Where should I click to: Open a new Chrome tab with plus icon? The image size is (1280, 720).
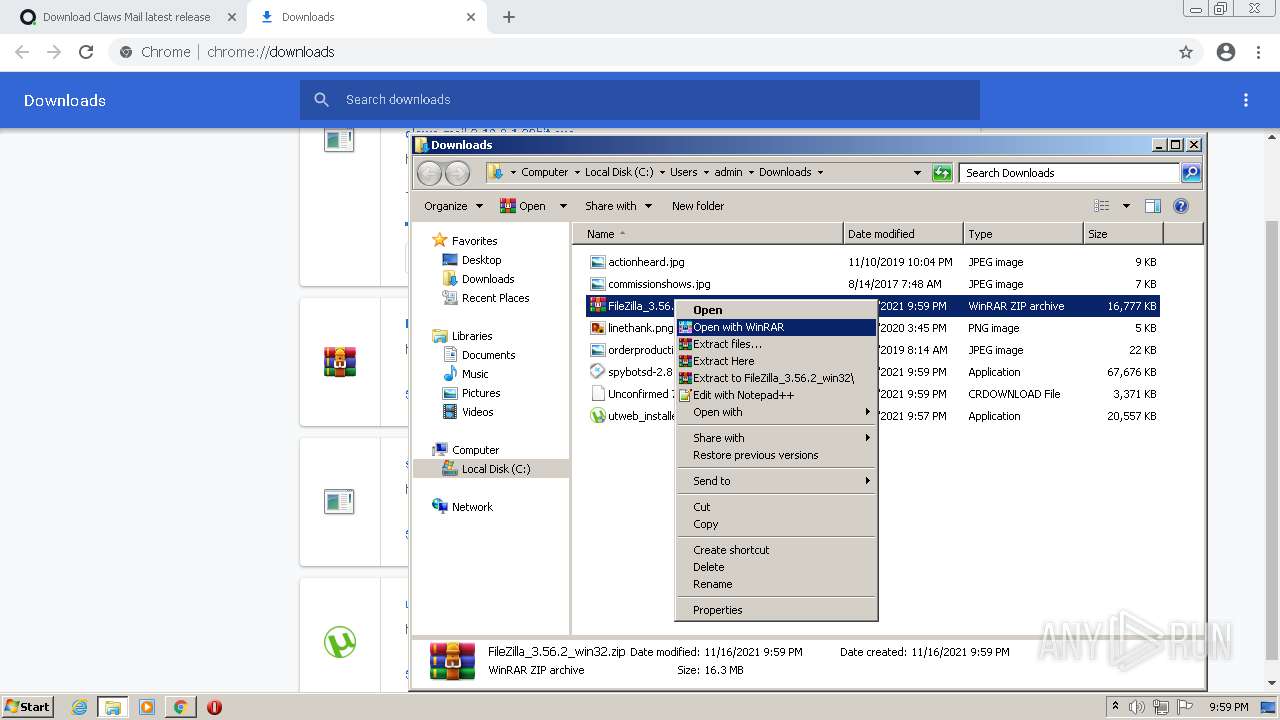point(509,17)
